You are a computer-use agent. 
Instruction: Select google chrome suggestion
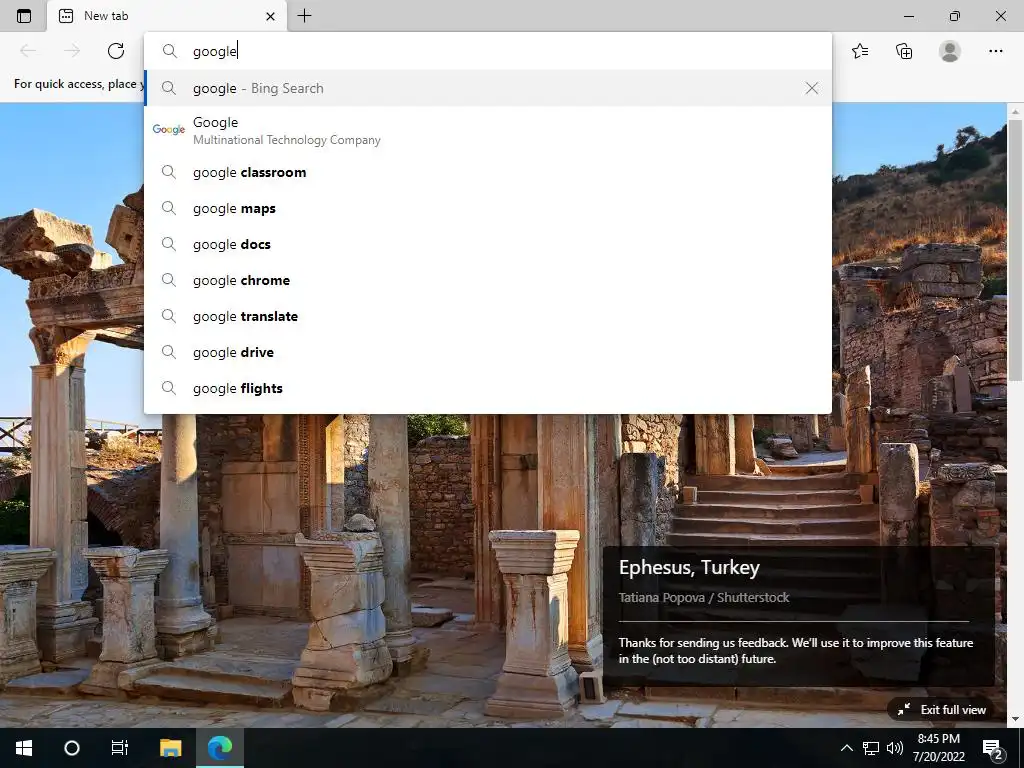point(488,280)
